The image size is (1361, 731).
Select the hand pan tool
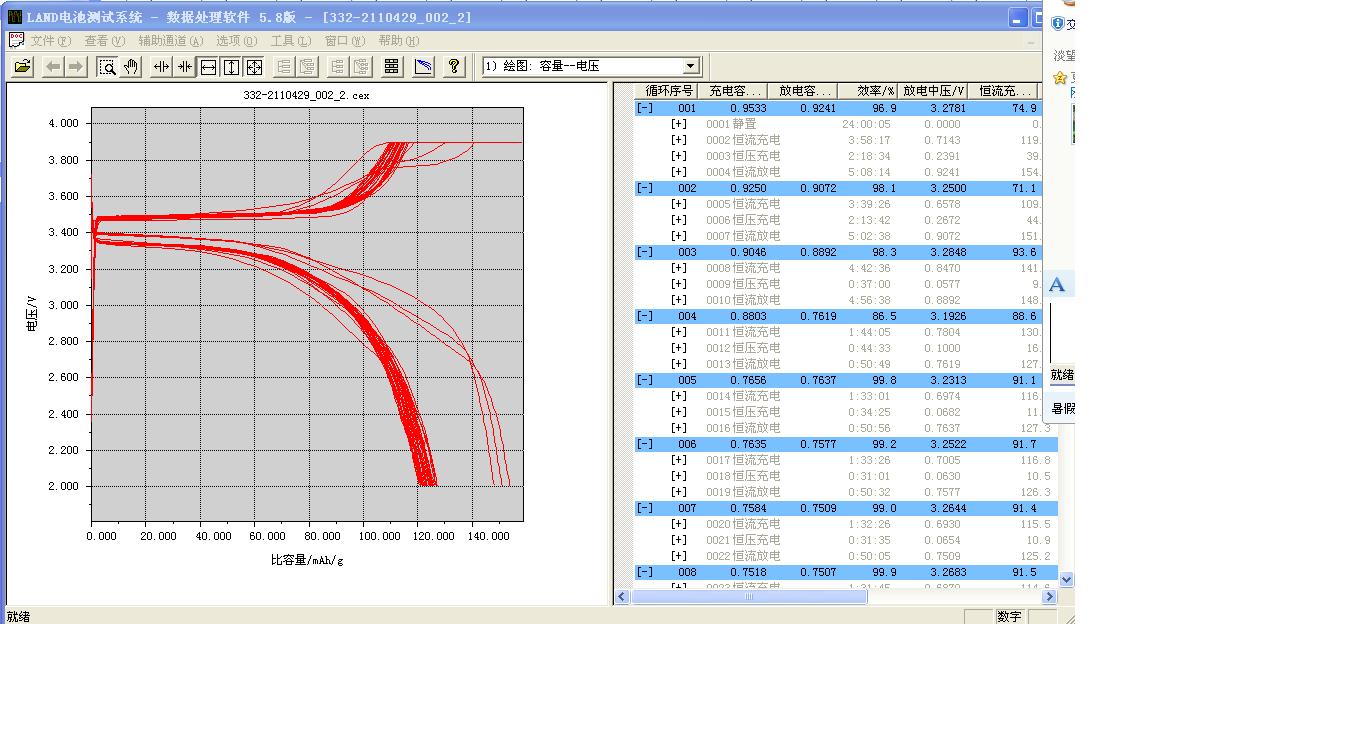tap(130, 66)
